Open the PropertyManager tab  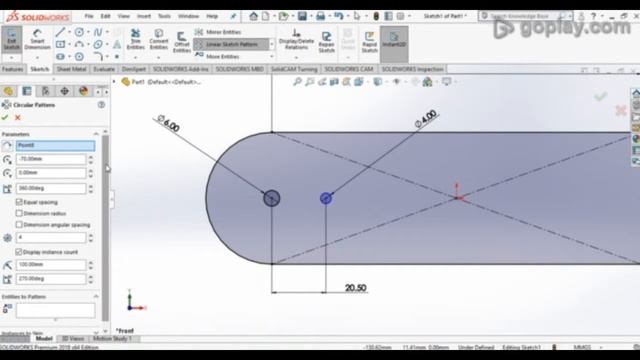click(27, 91)
